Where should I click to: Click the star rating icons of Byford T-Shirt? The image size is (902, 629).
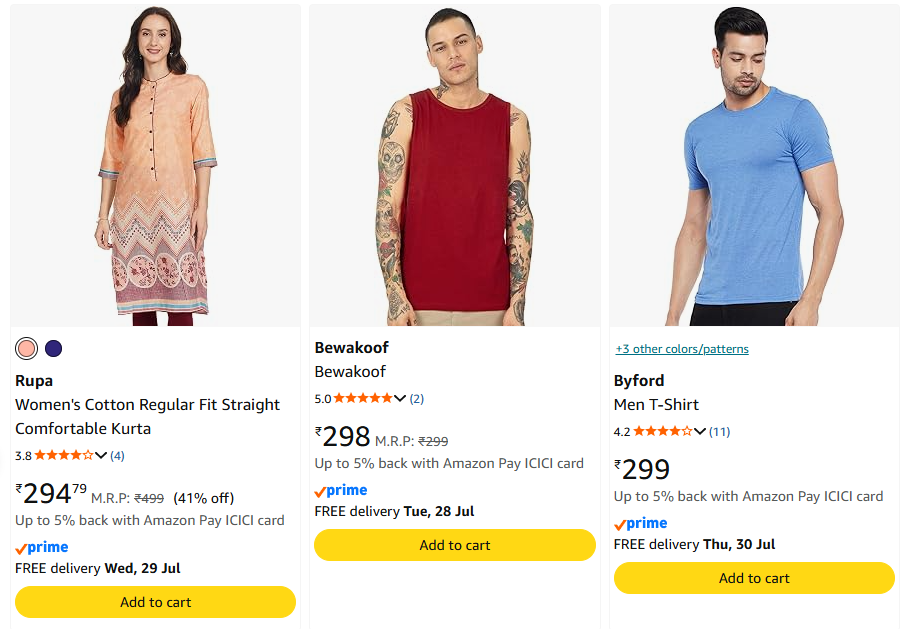[x=663, y=431]
